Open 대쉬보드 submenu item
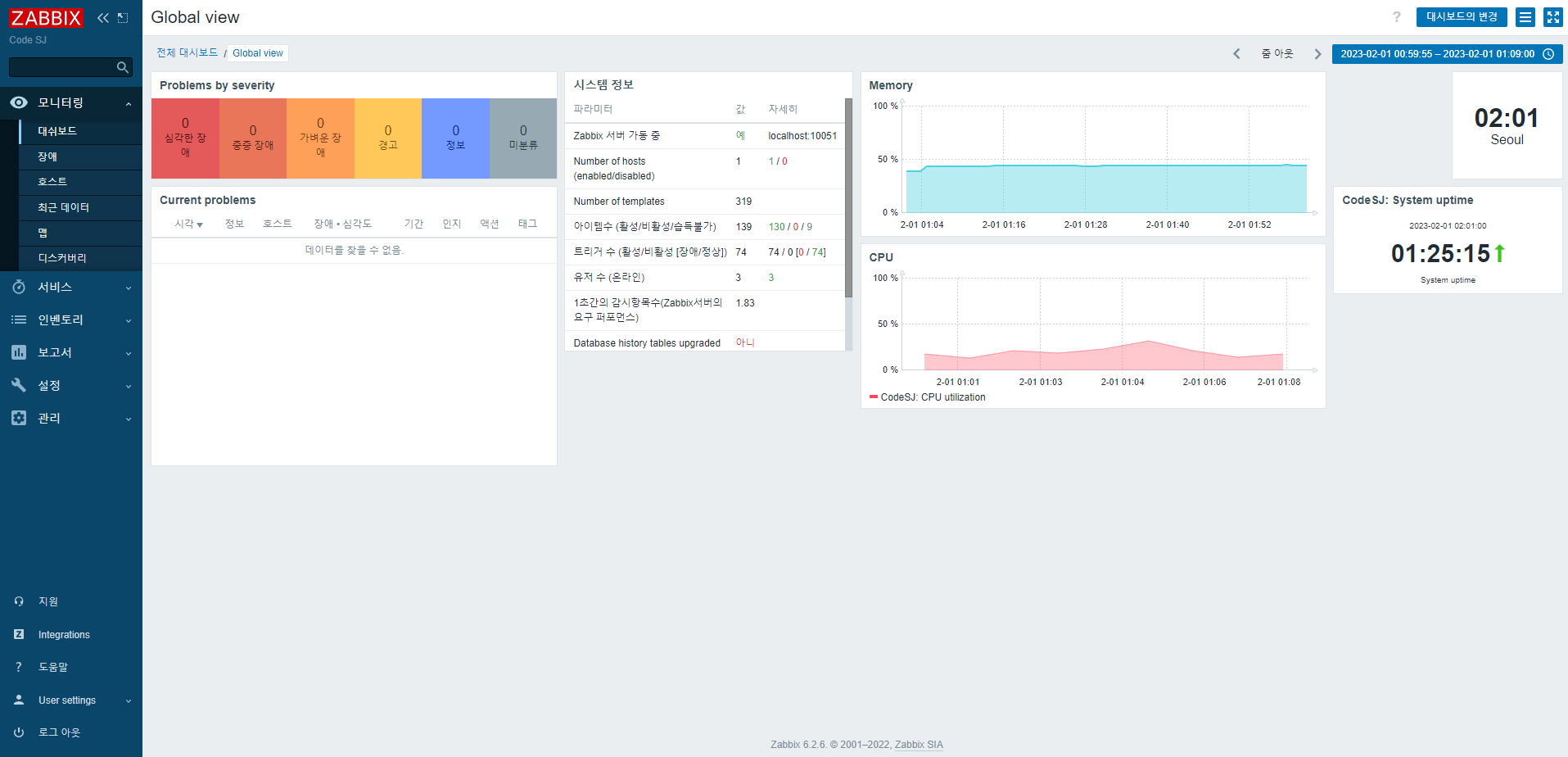The height and width of the screenshot is (757, 1568). pos(80,131)
